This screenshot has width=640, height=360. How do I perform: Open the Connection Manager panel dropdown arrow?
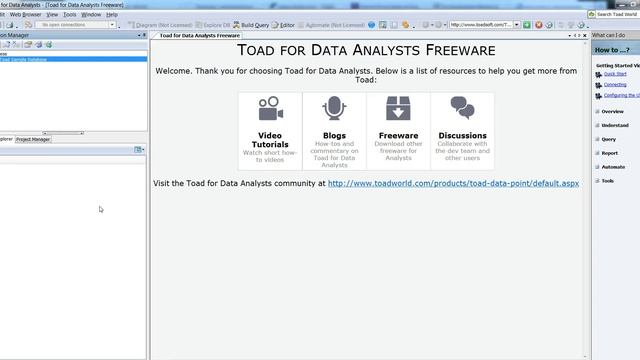click(x=139, y=36)
